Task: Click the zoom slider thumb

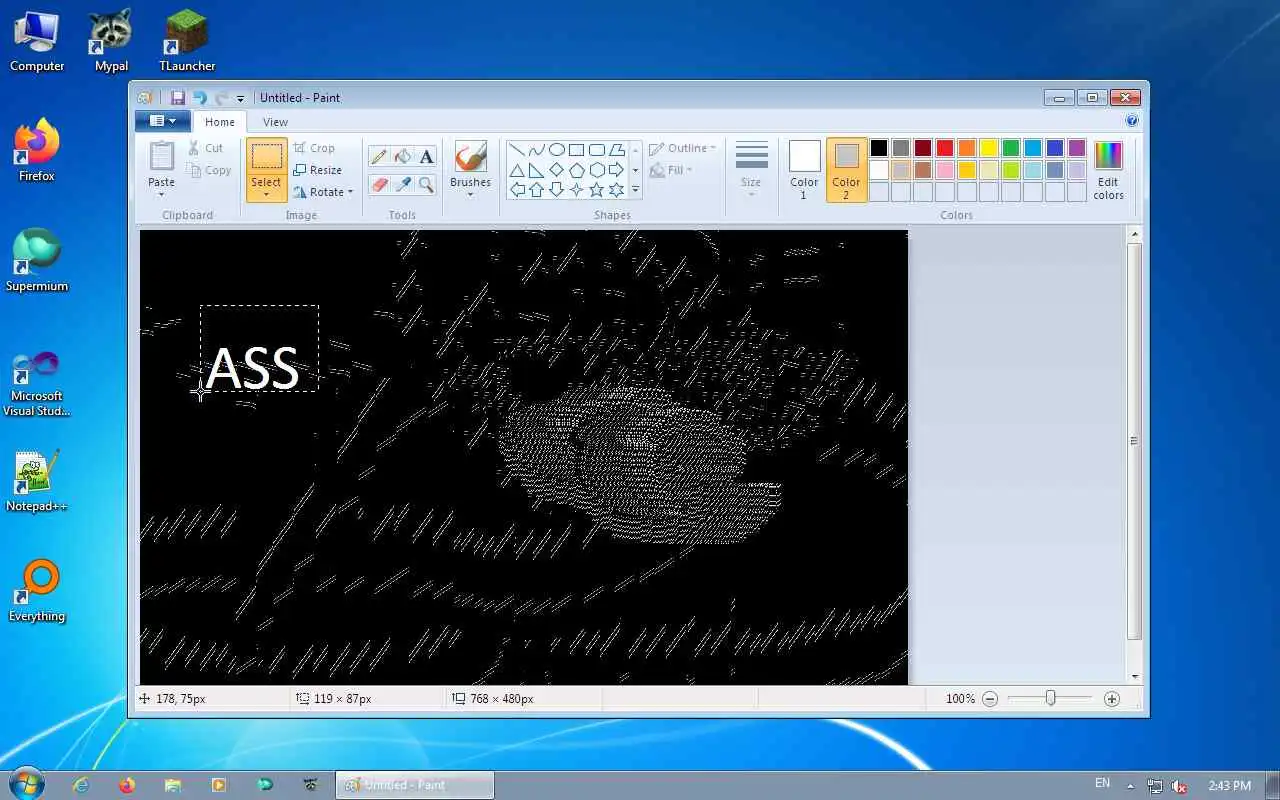Action: (x=1050, y=698)
